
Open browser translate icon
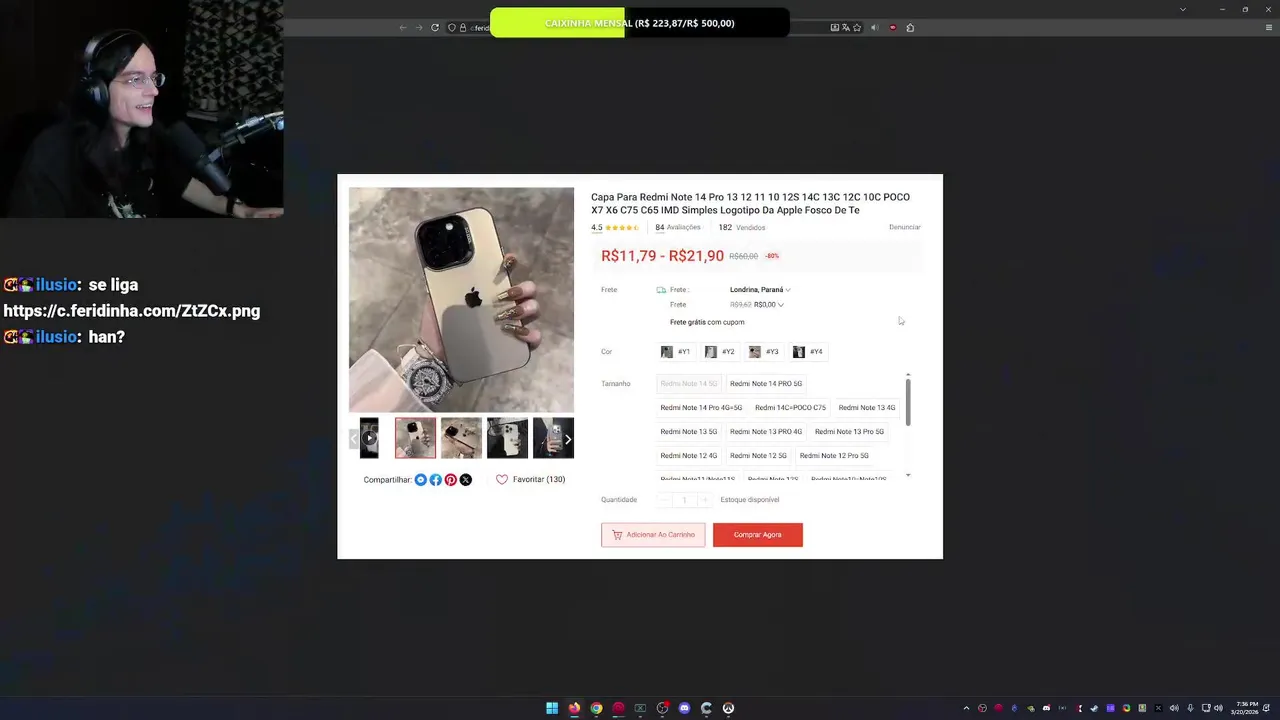(846, 27)
